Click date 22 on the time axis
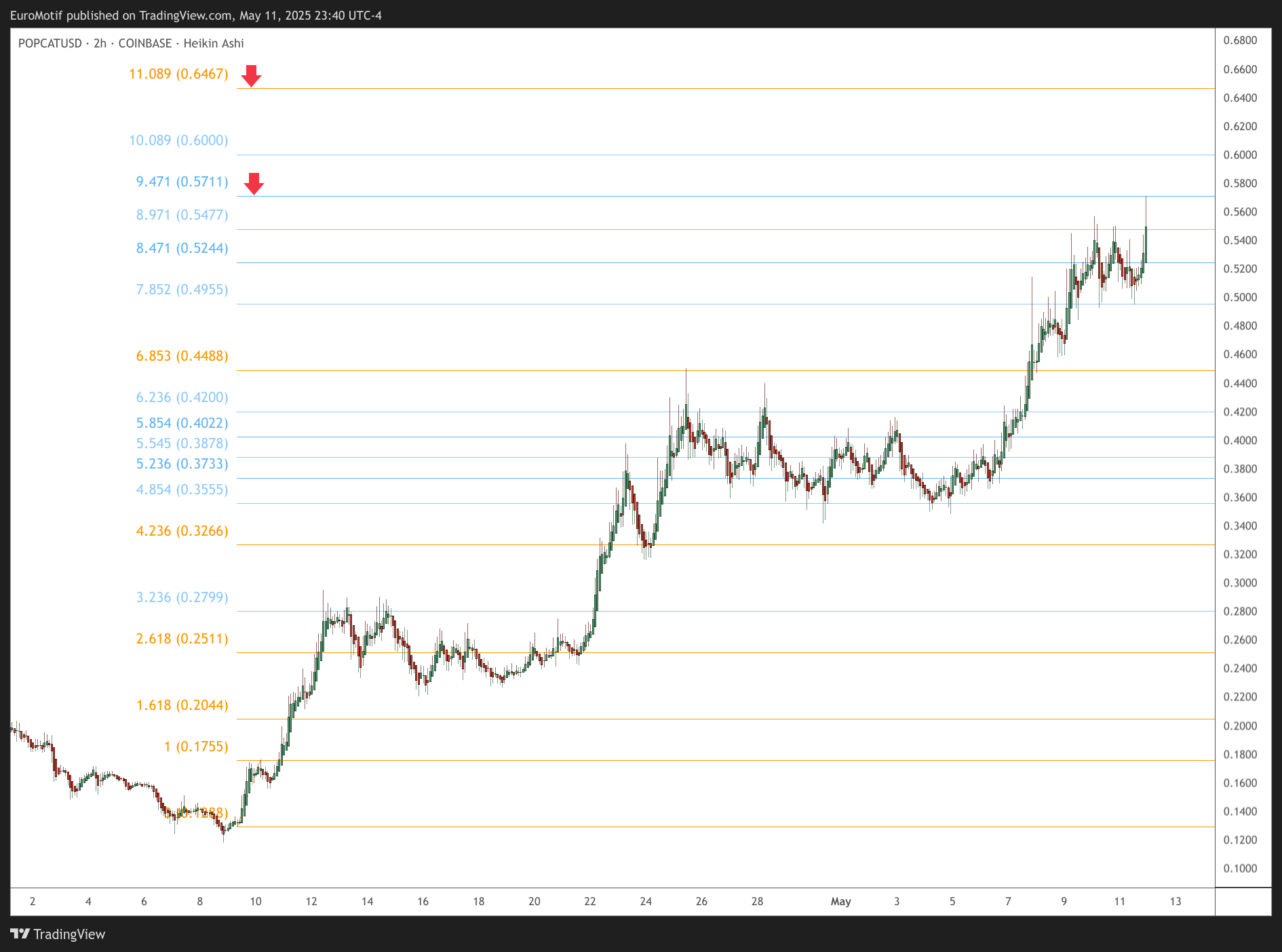The height and width of the screenshot is (952, 1282). coord(590,901)
